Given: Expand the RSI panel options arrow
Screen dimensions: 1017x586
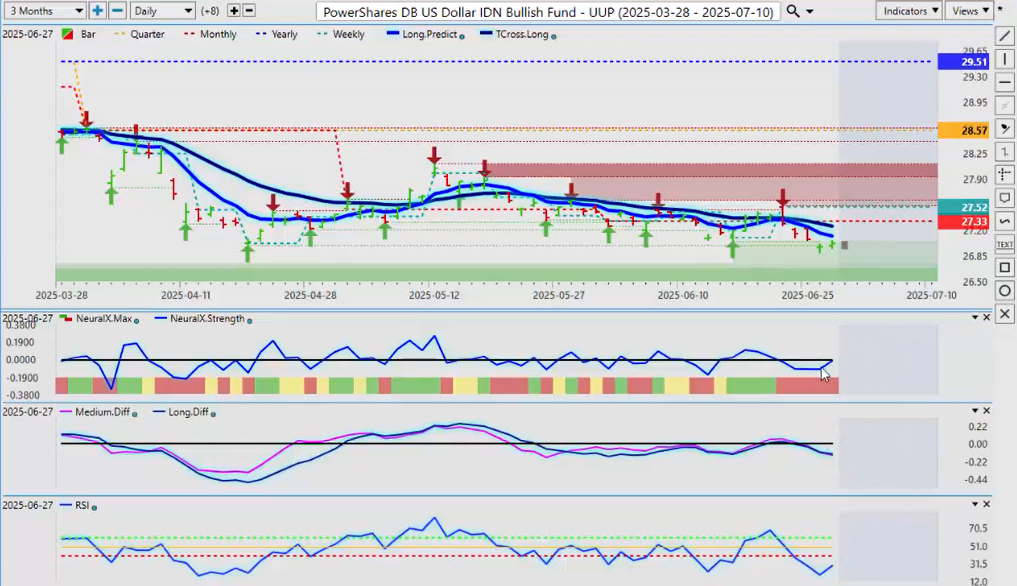Looking at the screenshot, I should [974, 505].
